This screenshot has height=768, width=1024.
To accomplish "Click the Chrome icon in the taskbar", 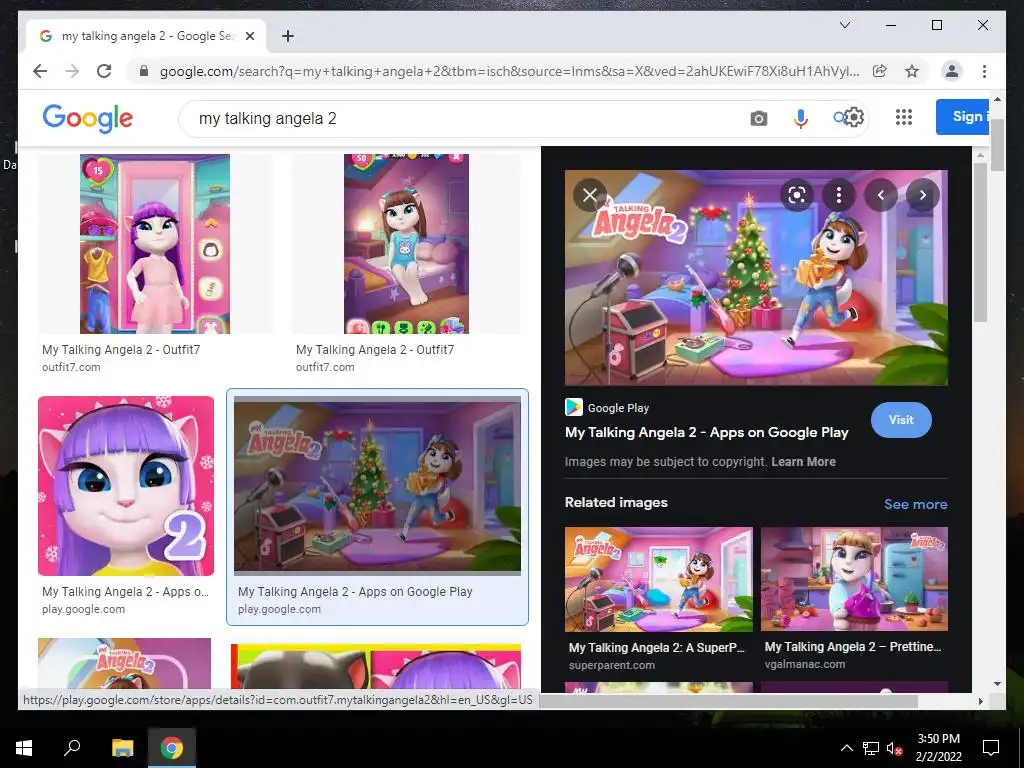I will pyautogui.click(x=172, y=748).
